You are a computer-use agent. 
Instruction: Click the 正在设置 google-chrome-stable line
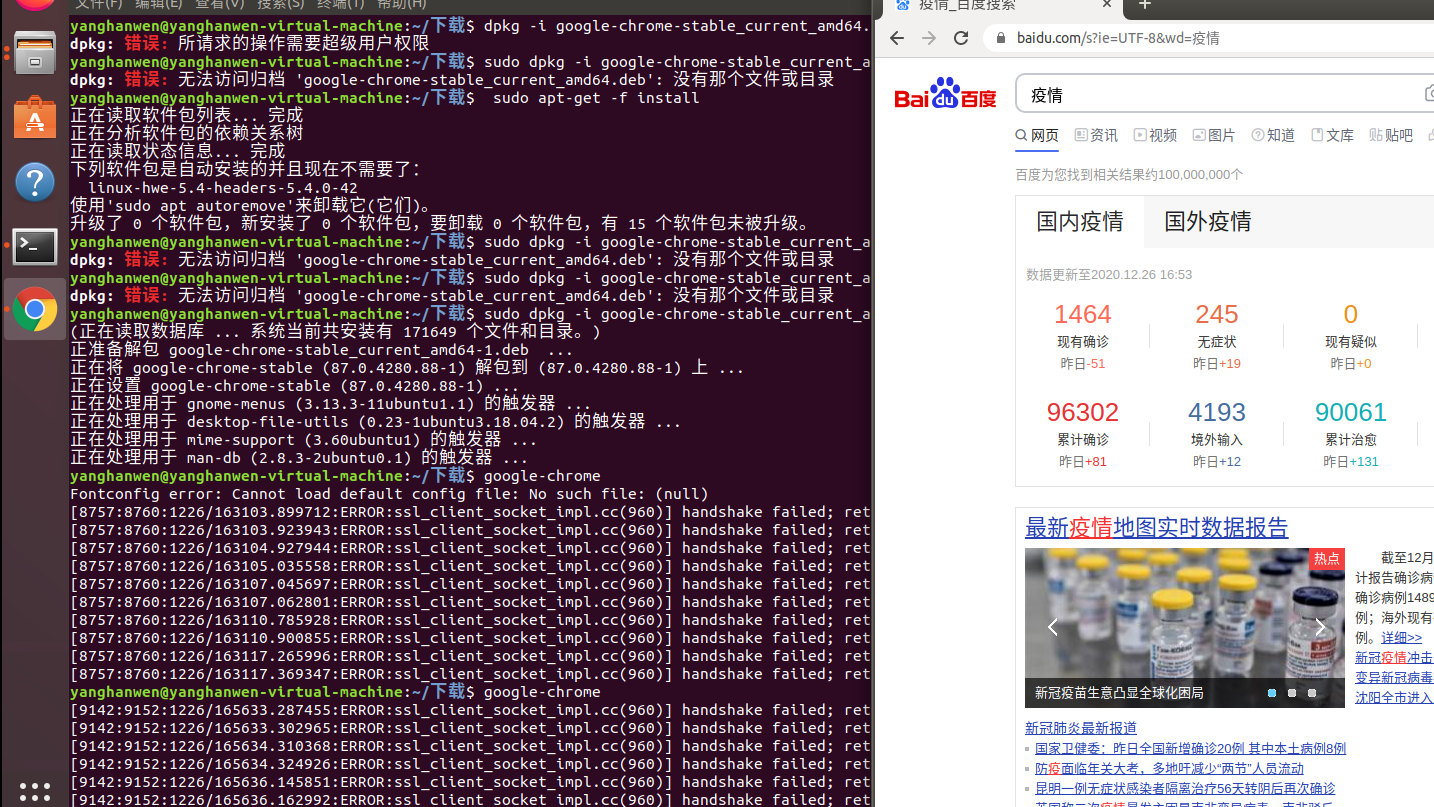295,386
